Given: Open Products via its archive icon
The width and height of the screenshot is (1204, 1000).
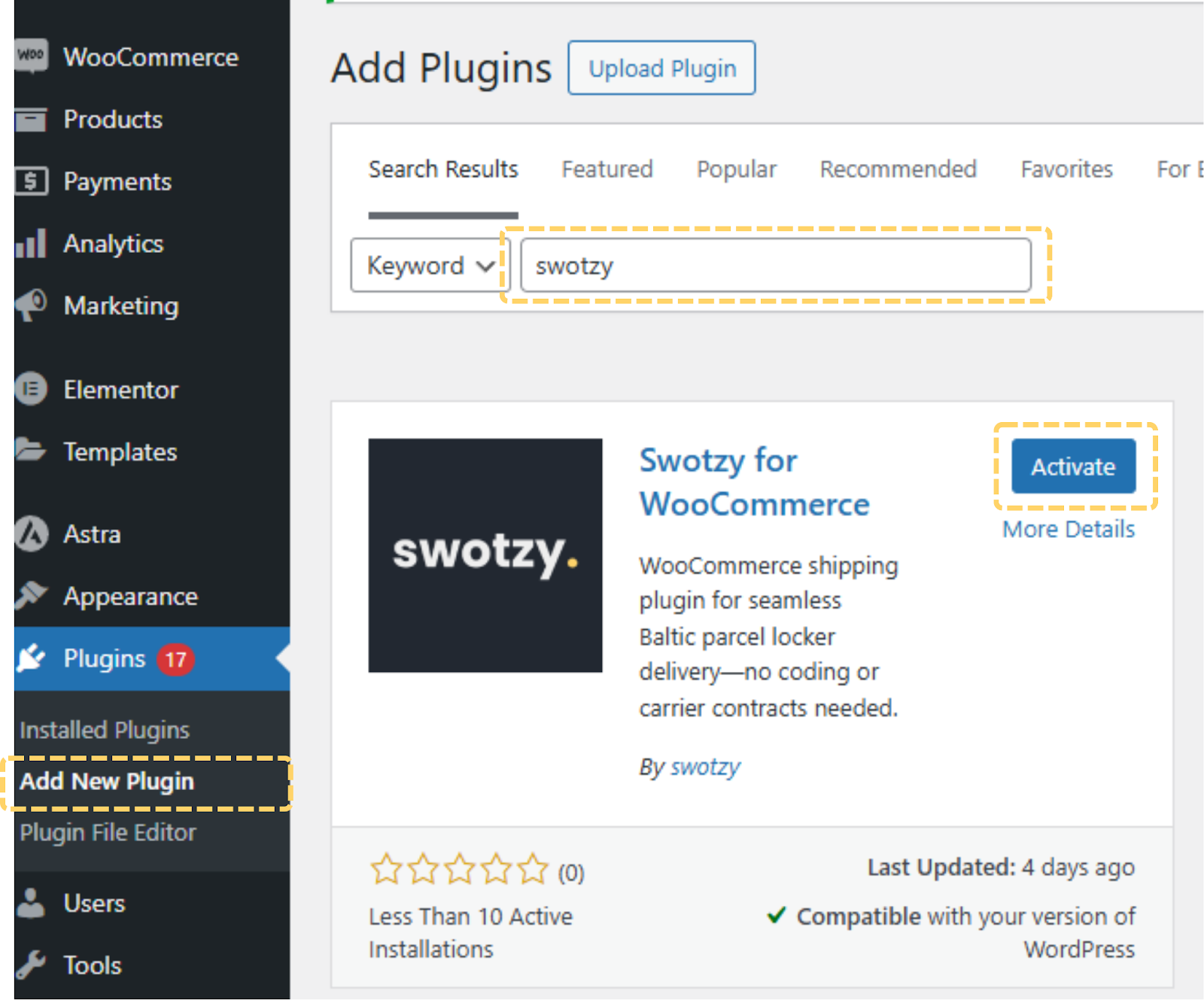Looking at the screenshot, I should 31,120.
